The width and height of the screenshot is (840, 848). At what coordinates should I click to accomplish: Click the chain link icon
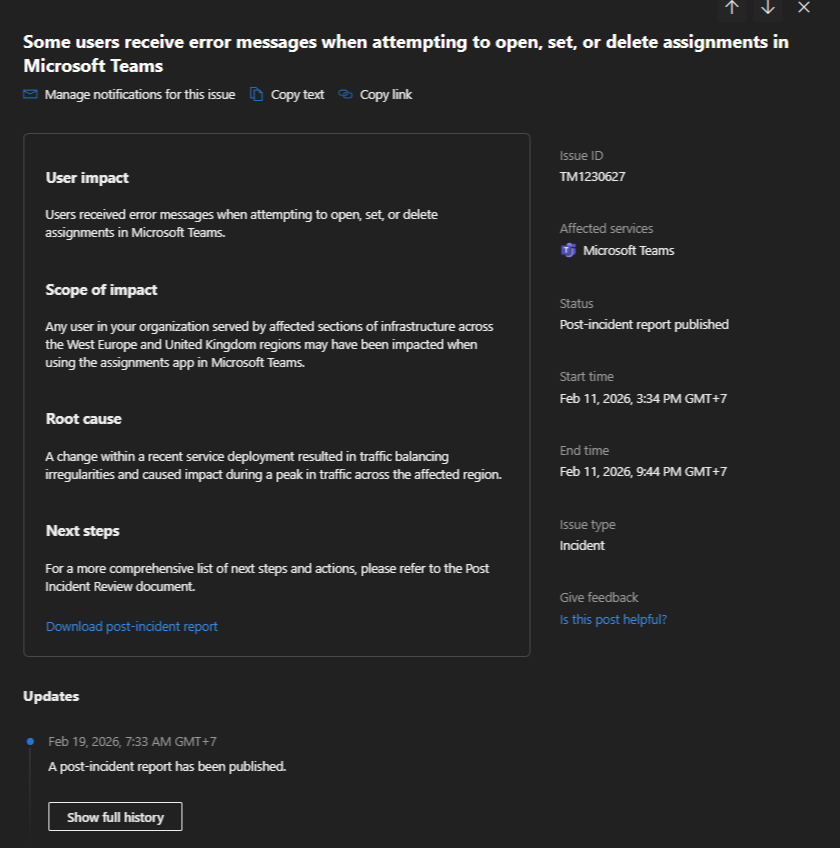click(x=345, y=95)
